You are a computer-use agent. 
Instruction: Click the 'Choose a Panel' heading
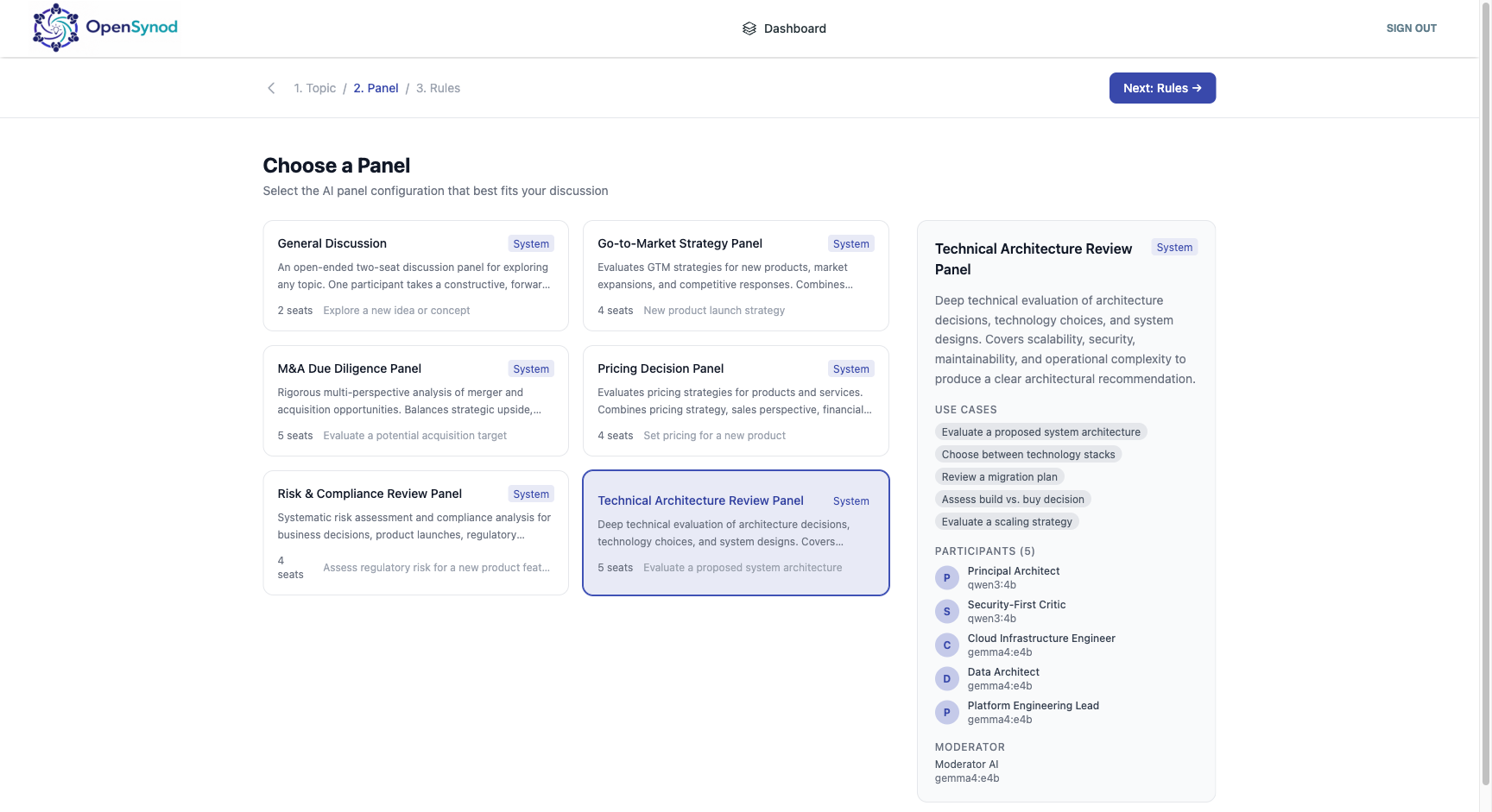point(336,166)
